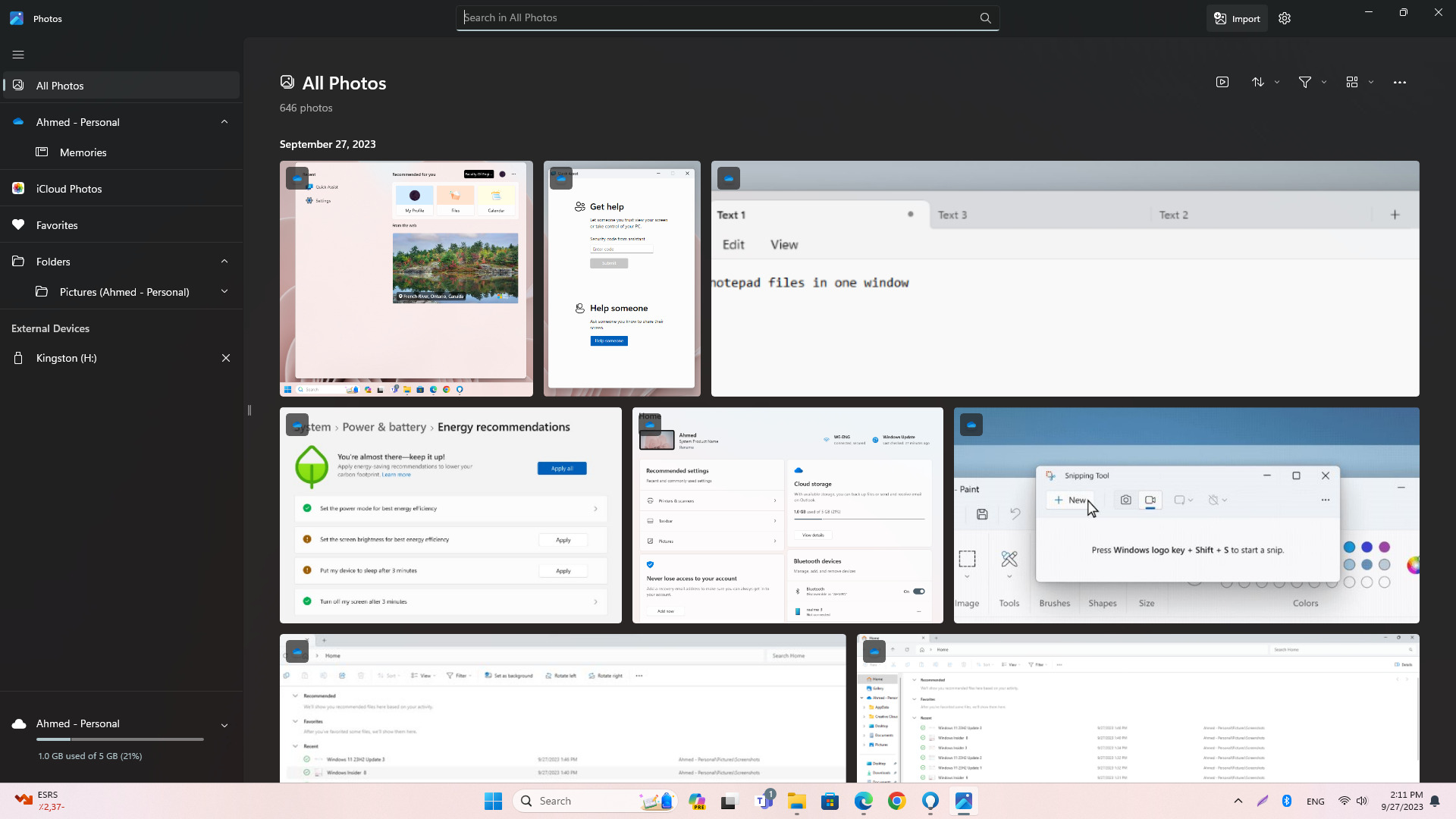Click OneDrive badge on Start menu thumbnail
Image resolution: width=1456 pixels, height=819 pixels.
point(297,178)
